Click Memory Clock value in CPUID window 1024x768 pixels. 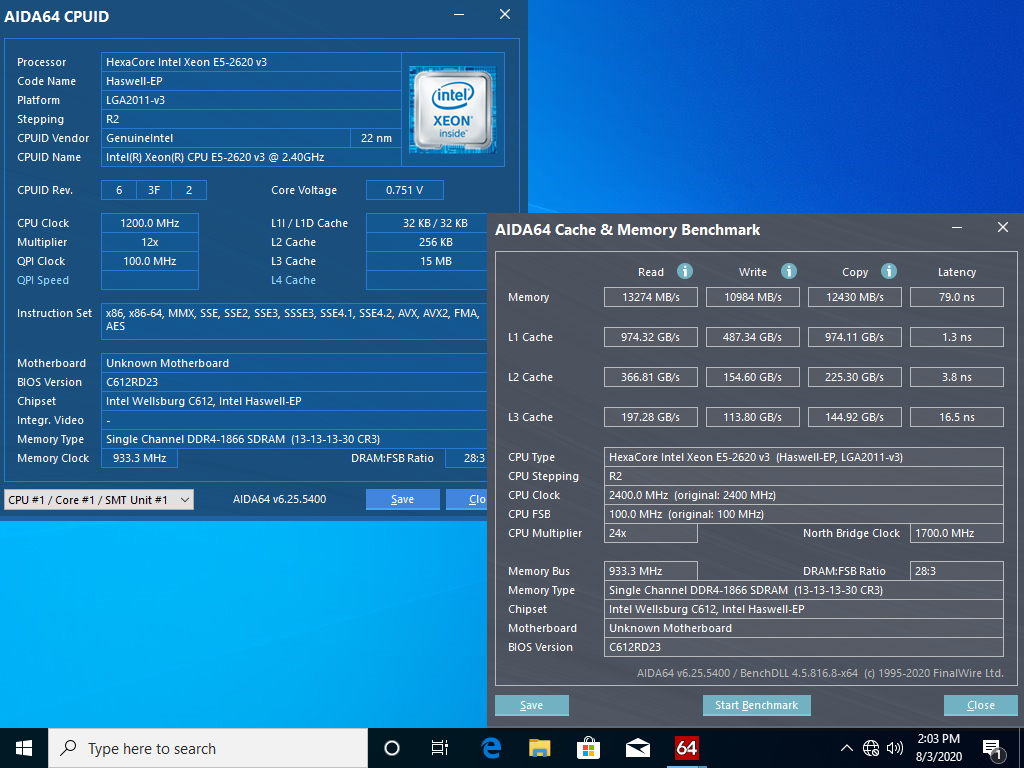tap(139, 458)
